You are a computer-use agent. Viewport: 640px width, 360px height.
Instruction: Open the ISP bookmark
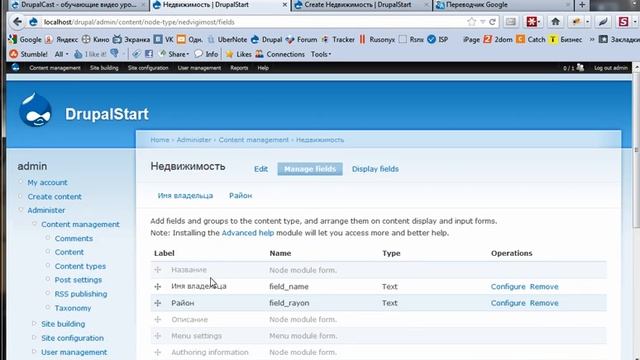438,40
